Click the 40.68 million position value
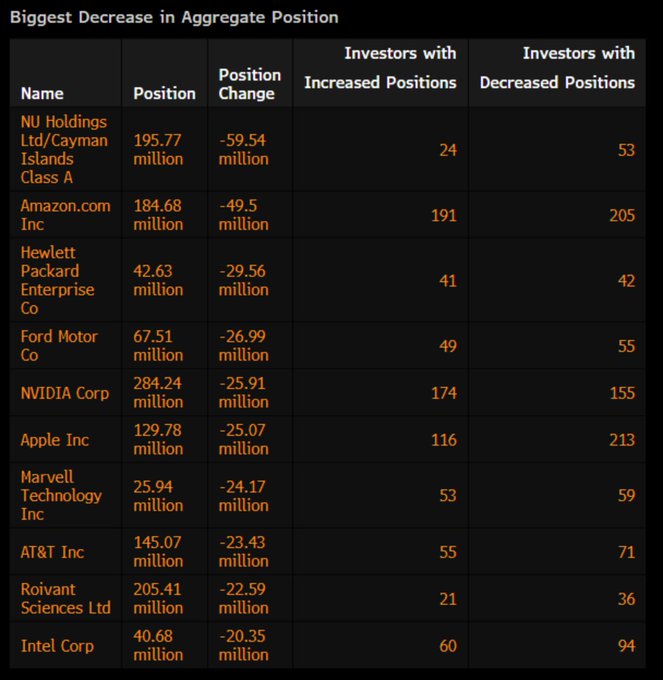 coord(158,646)
